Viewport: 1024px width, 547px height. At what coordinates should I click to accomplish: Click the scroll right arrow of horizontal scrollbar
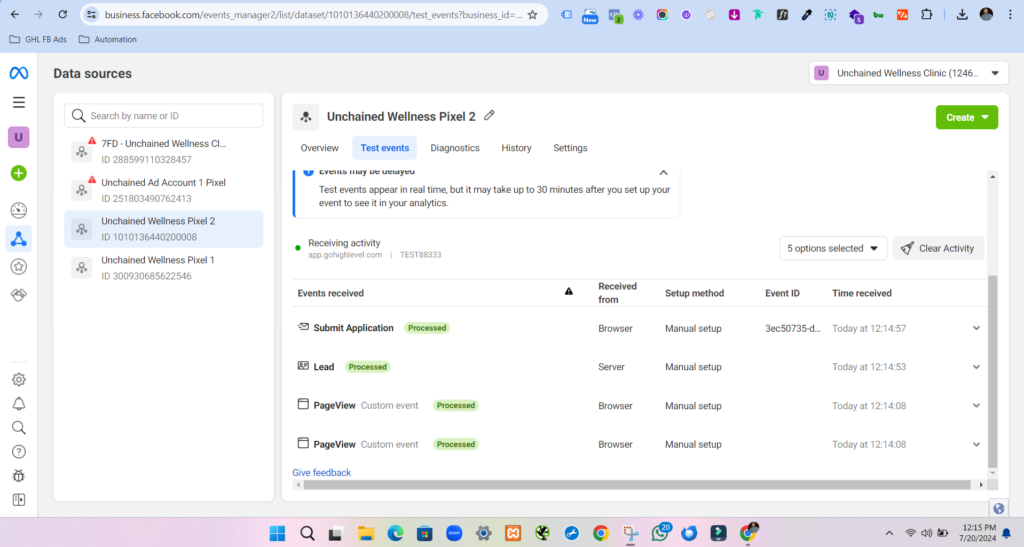981,484
